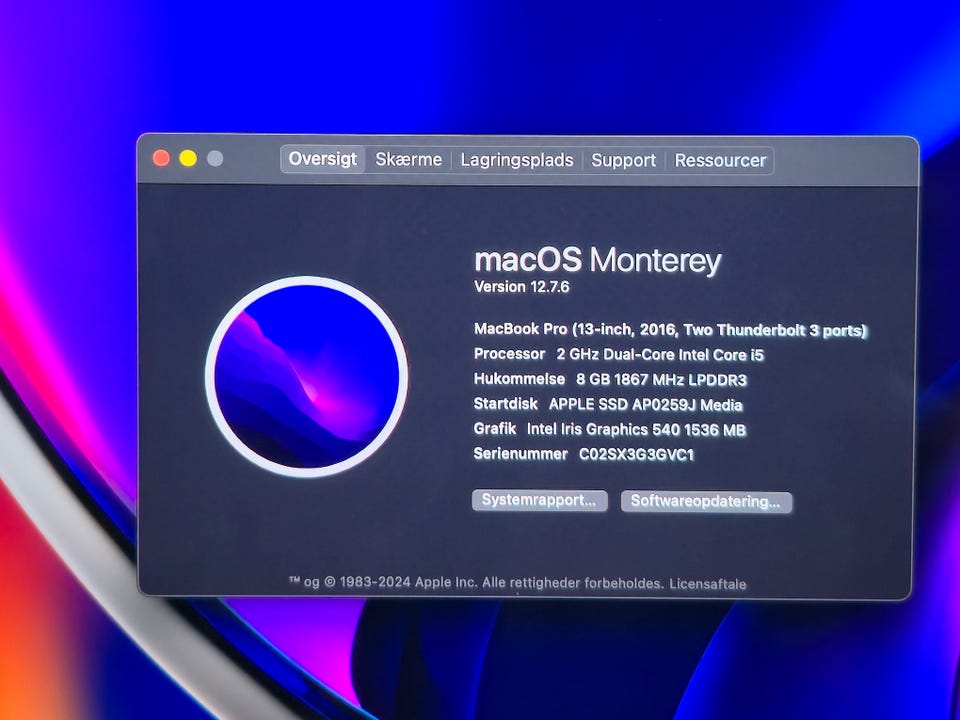Click the MacBook Pro model line

(x=670, y=330)
